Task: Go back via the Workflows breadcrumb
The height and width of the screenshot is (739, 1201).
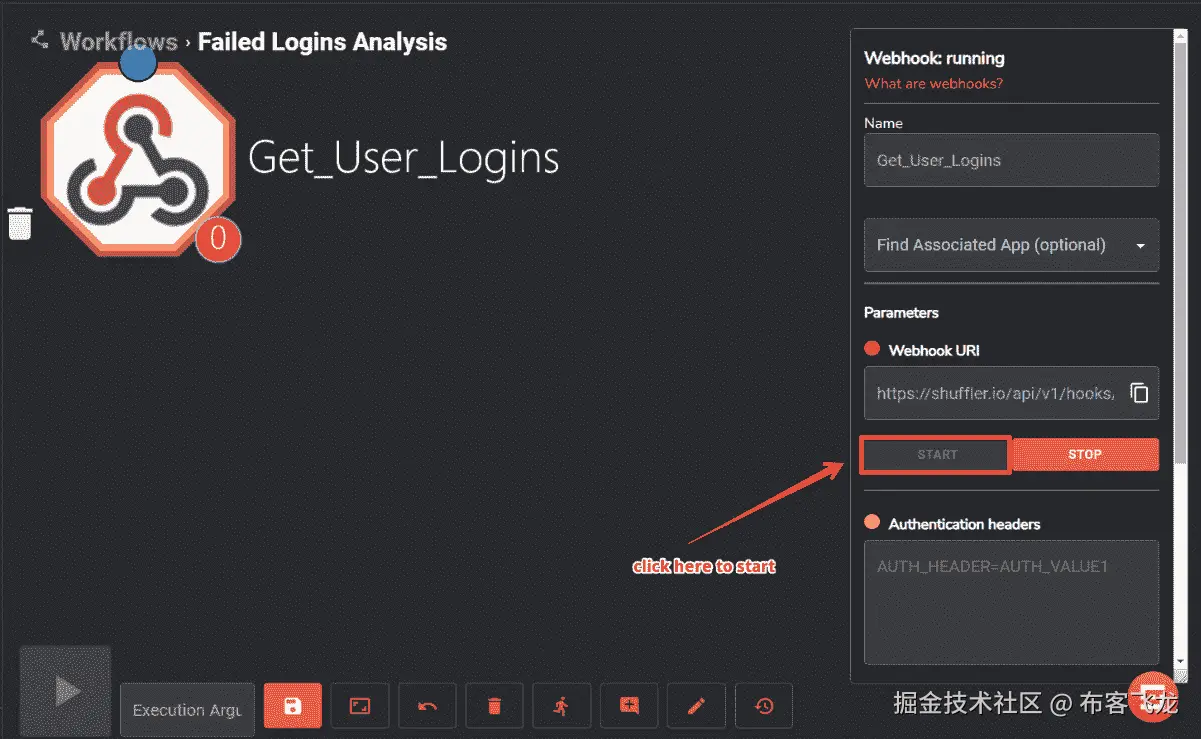Action: pyautogui.click(x=119, y=41)
